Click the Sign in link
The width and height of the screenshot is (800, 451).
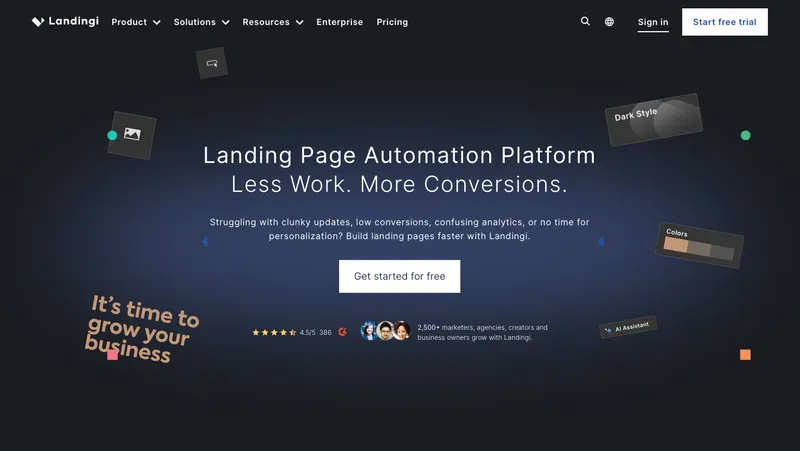653,22
